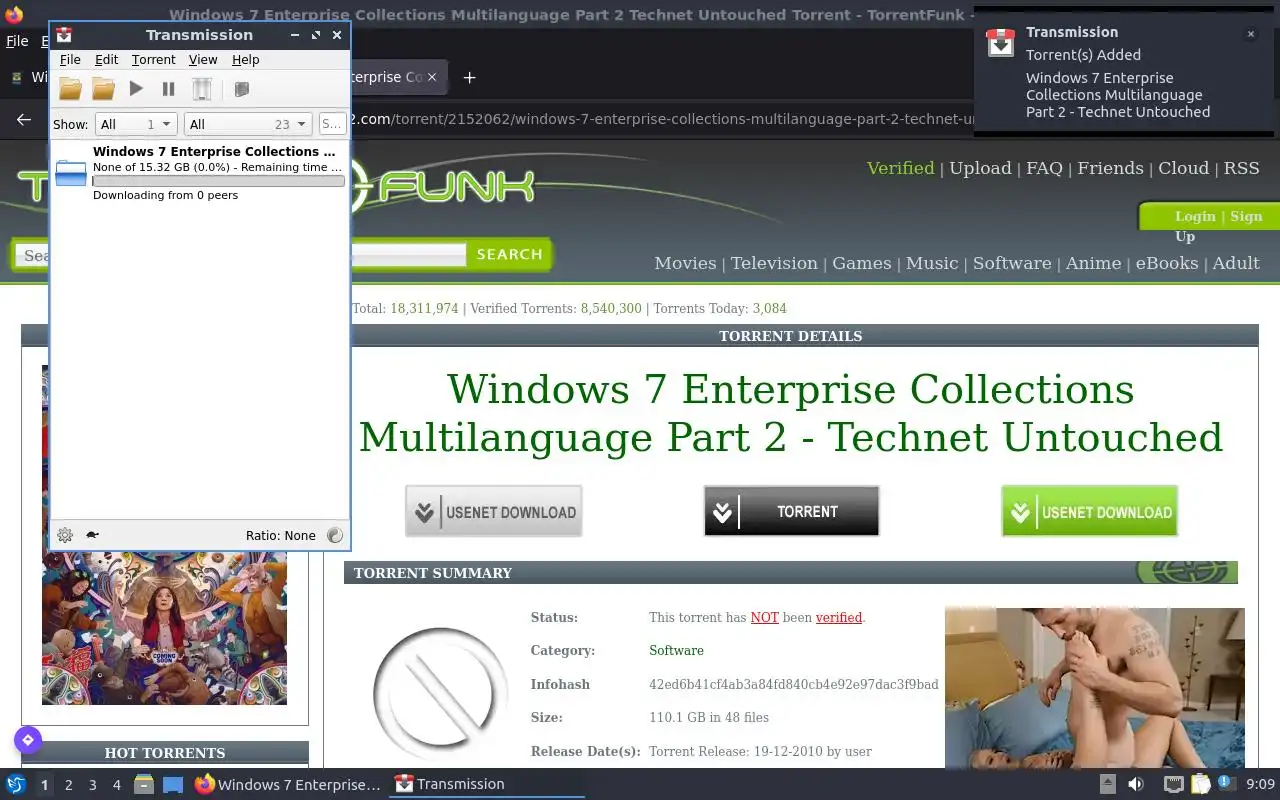
Task: Click the red 'verified' status link
Action: [838, 617]
